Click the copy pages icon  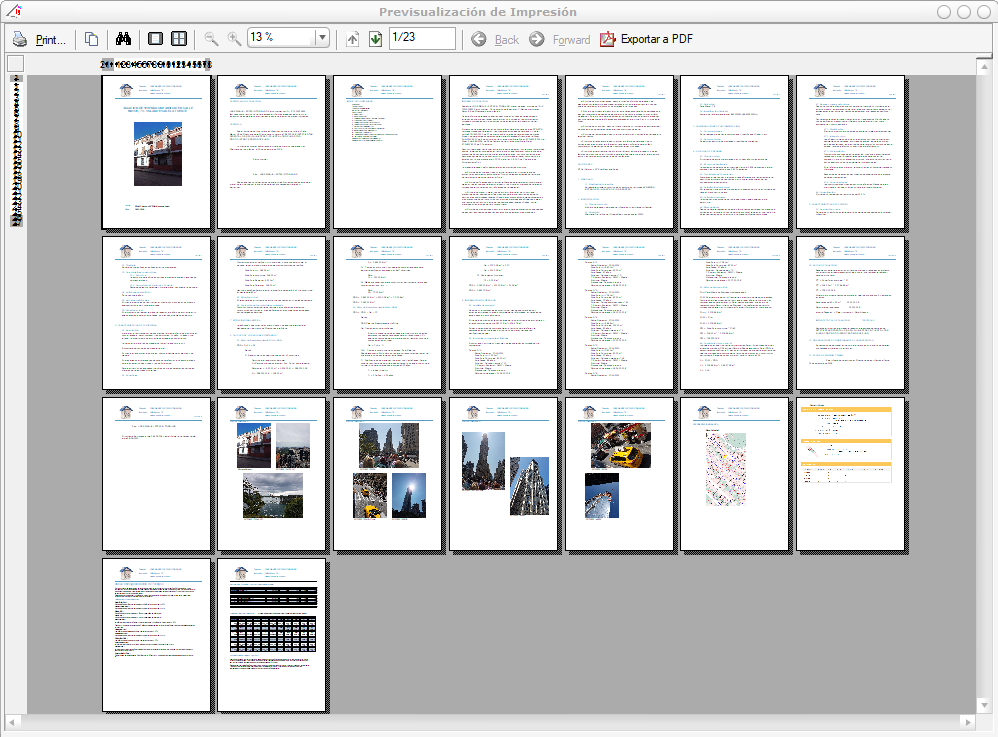[91, 39]
